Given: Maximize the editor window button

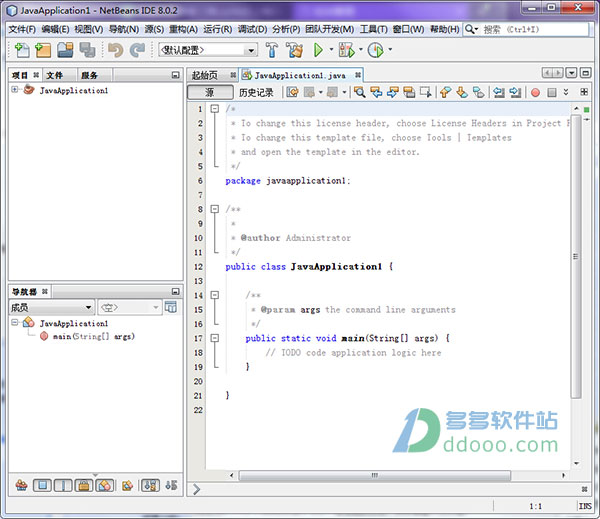Looking at the screenshot, I should [x=585, y=73].
